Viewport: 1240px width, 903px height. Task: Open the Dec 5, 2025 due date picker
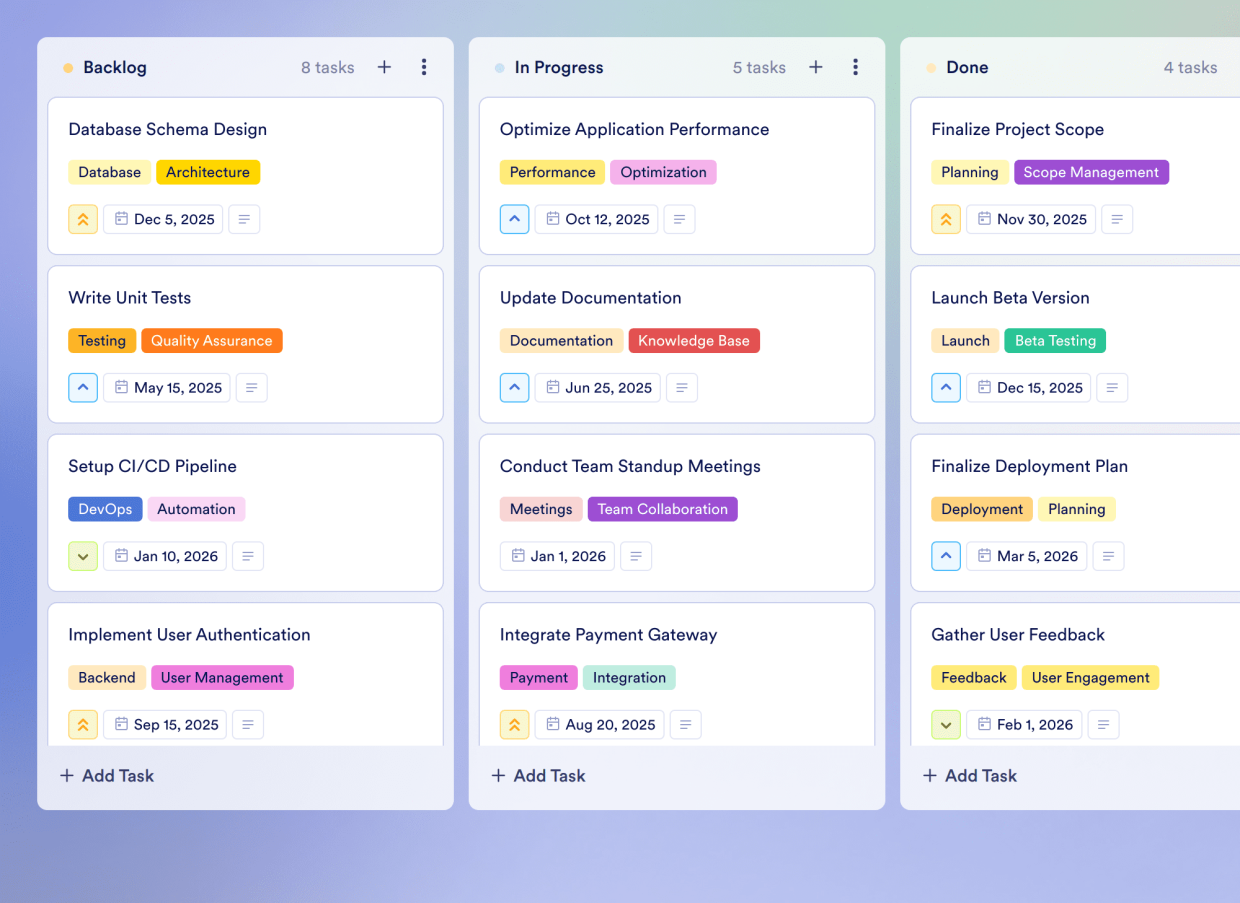click(163, 219)
